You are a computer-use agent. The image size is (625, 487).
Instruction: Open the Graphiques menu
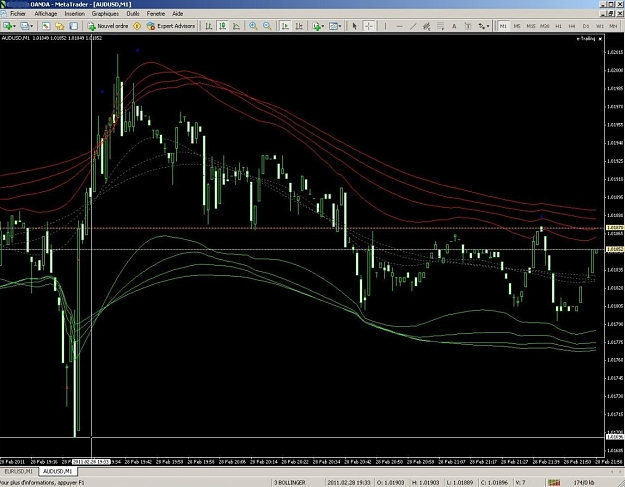click(x=105, y=14)
